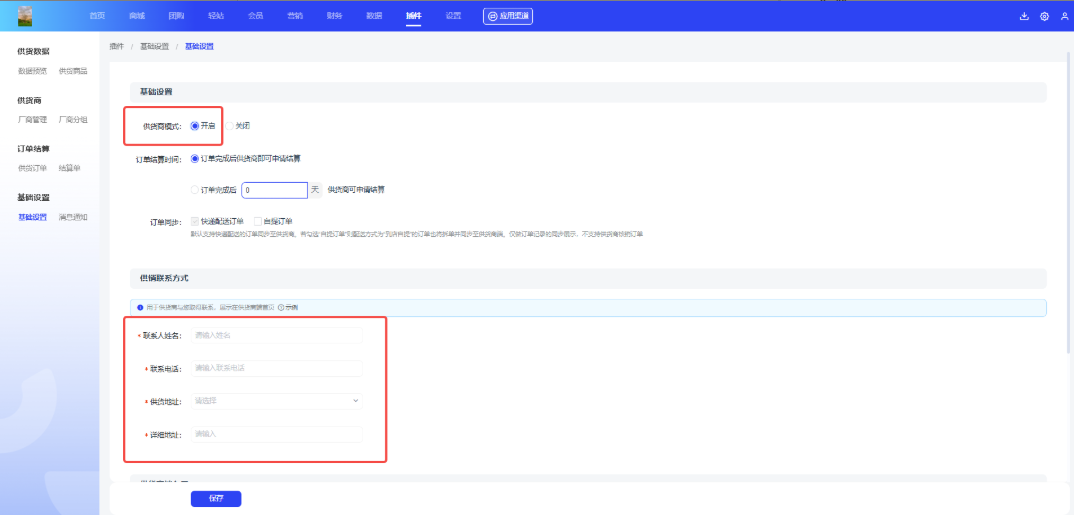Focus the 联系电话 input field
Image resolution: width=1074 pixels, height=515 pixels.
(x=276, y=368)
